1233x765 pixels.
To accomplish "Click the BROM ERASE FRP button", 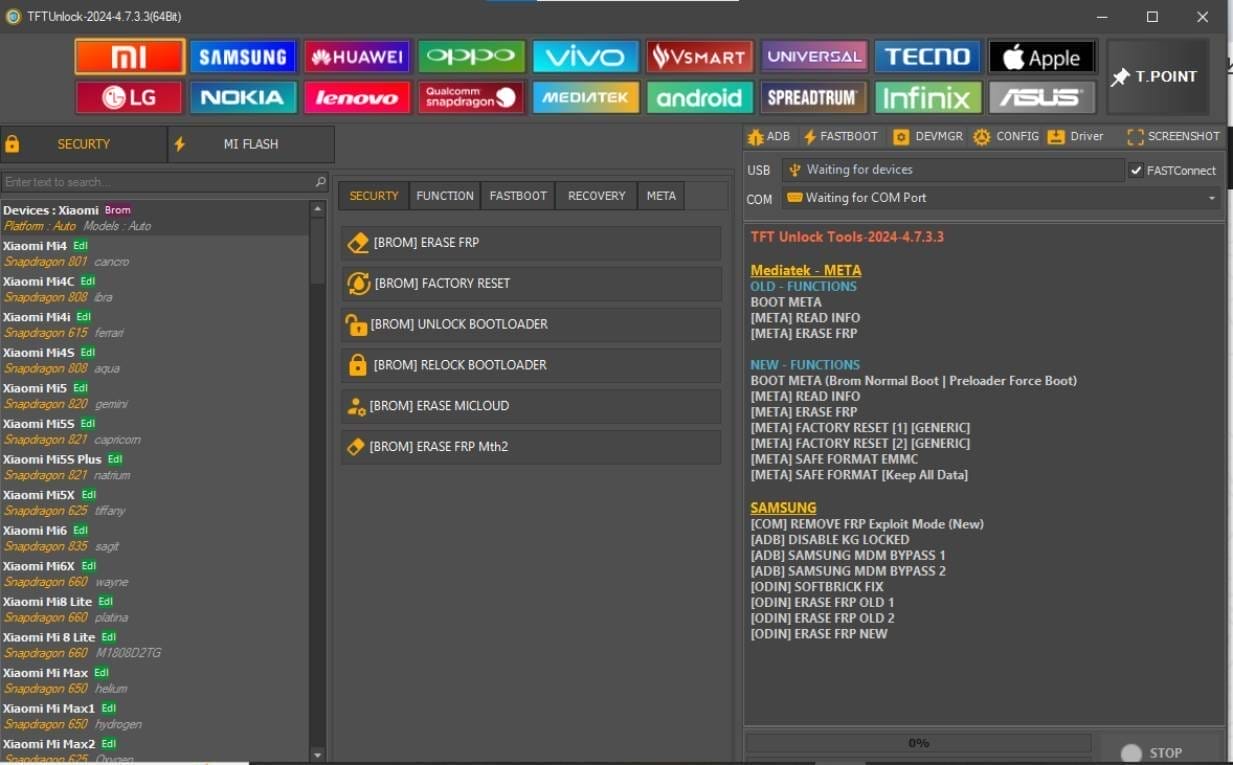I will coord(530,242).
